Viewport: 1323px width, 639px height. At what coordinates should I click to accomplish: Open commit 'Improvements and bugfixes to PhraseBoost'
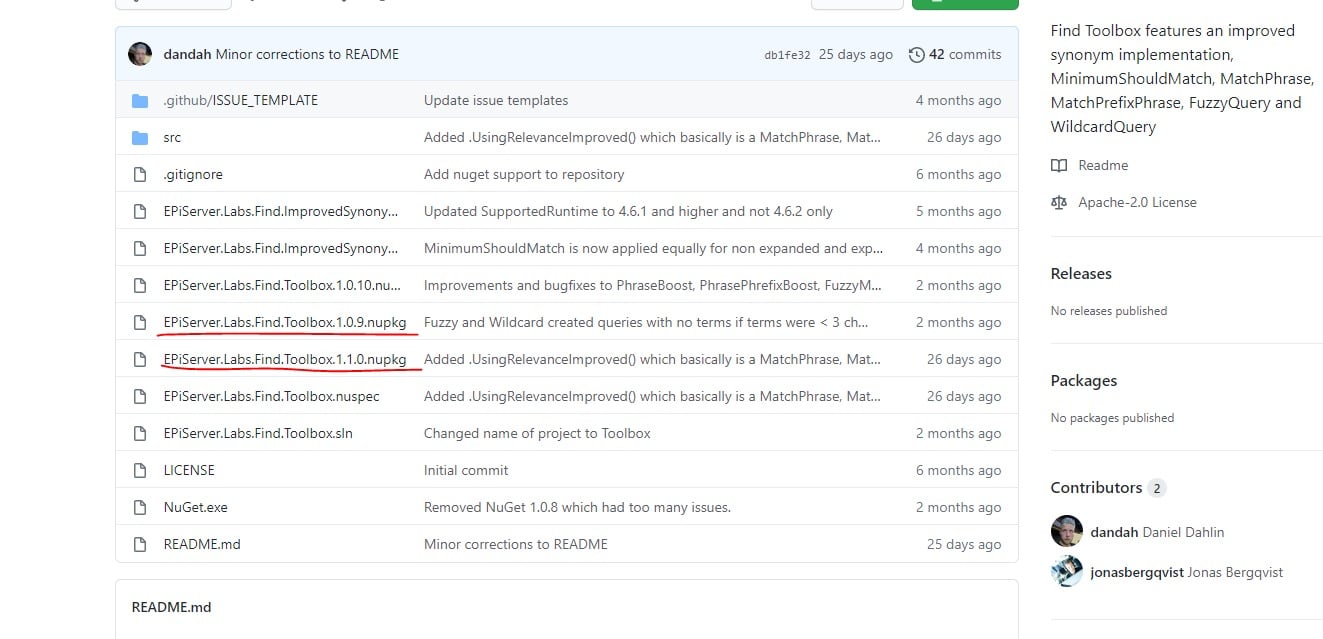point(653,285)
